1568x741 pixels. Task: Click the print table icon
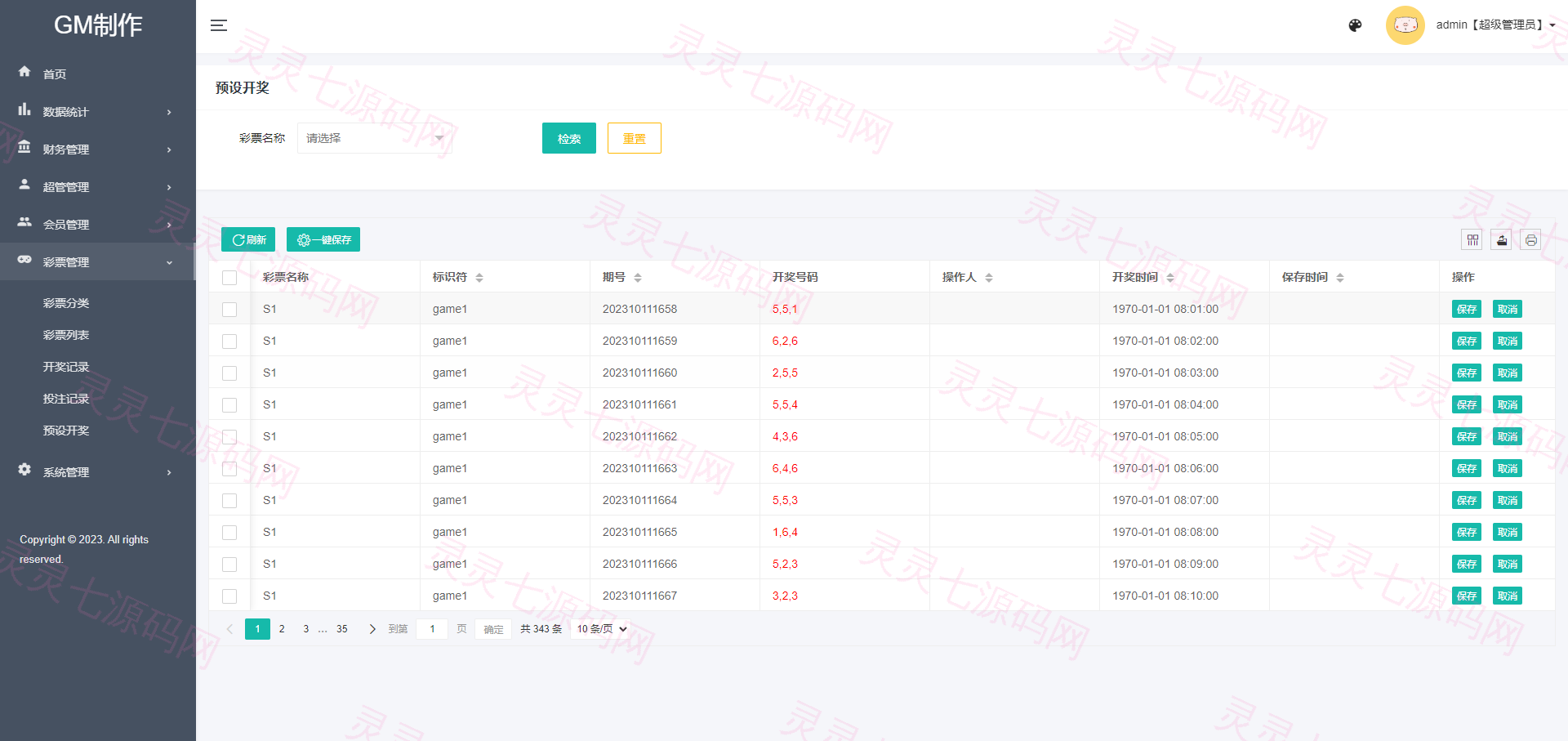coord(1531,240)
